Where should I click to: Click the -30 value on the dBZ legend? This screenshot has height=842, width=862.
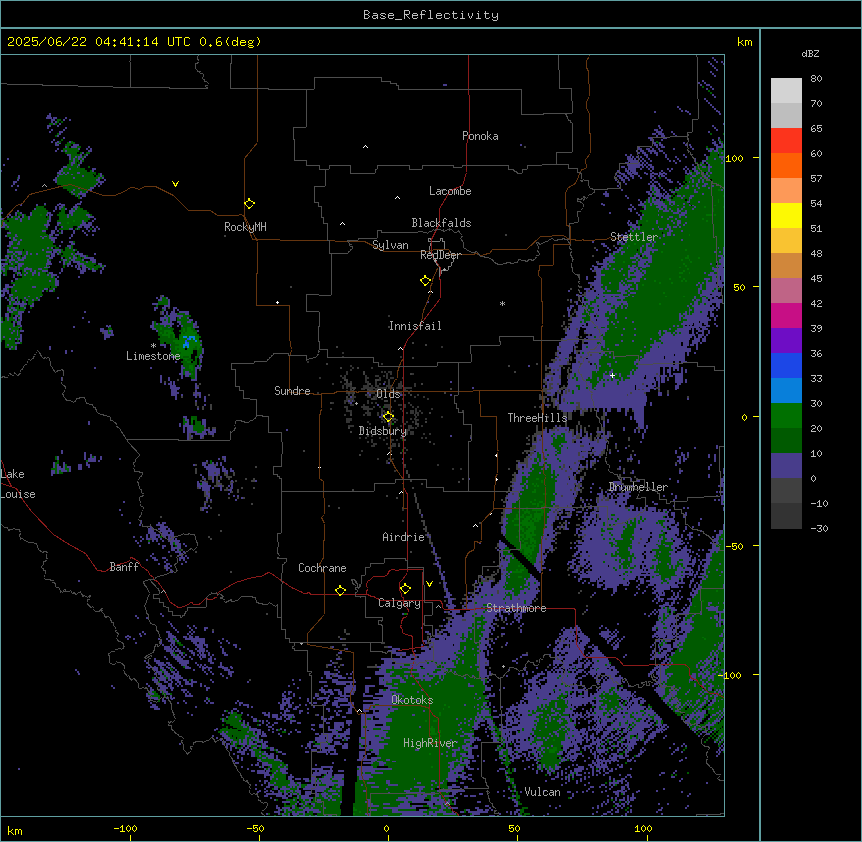point(819,528)
